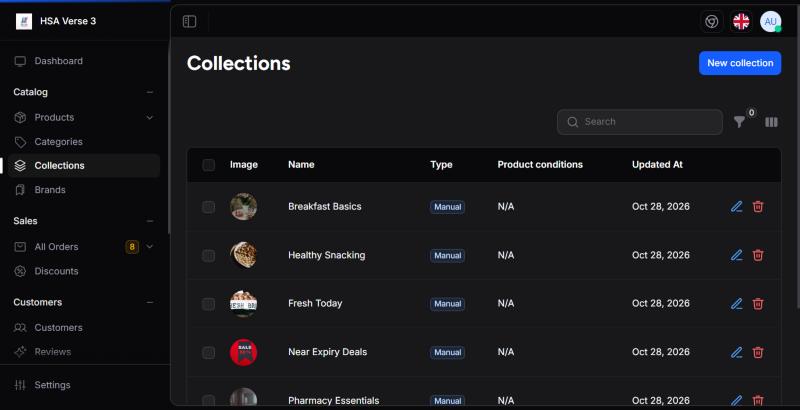Image resolution: width=800 pixels, height=410 pixels.
Task: Open Reviews in sidebar
Action: (x=84, y=352)
